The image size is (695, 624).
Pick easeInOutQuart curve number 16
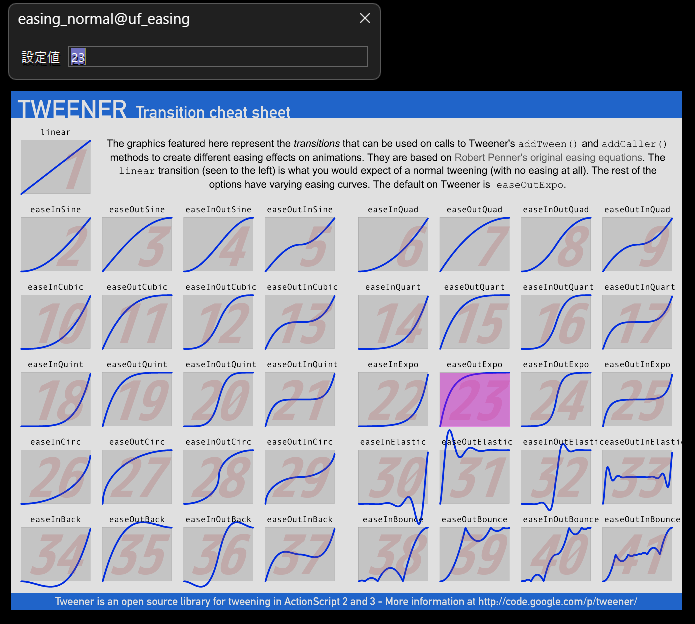tap(556, 322)
